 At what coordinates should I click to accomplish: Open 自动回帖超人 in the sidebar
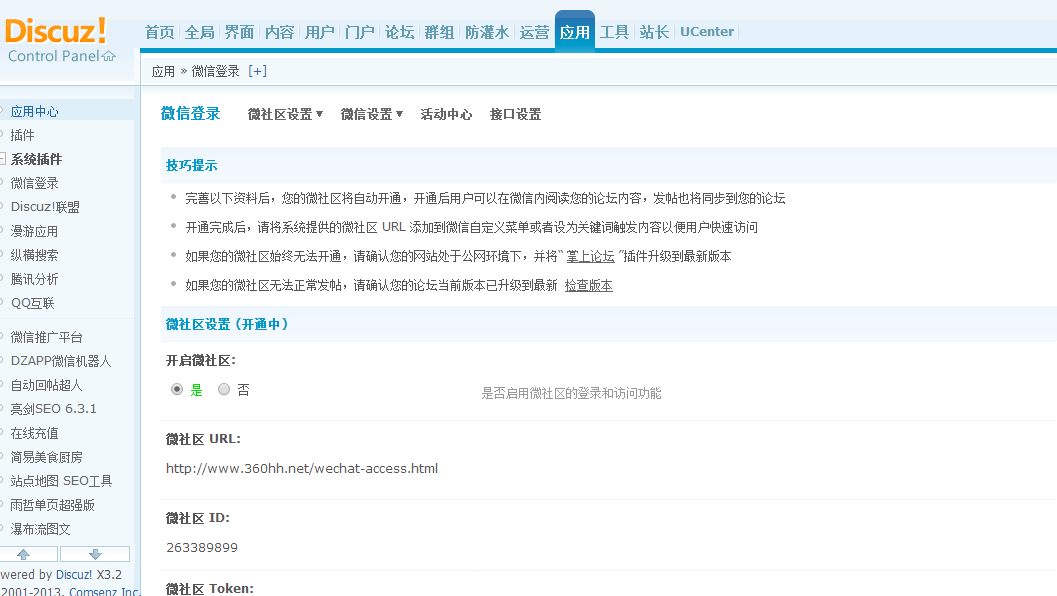pos(47,385)
